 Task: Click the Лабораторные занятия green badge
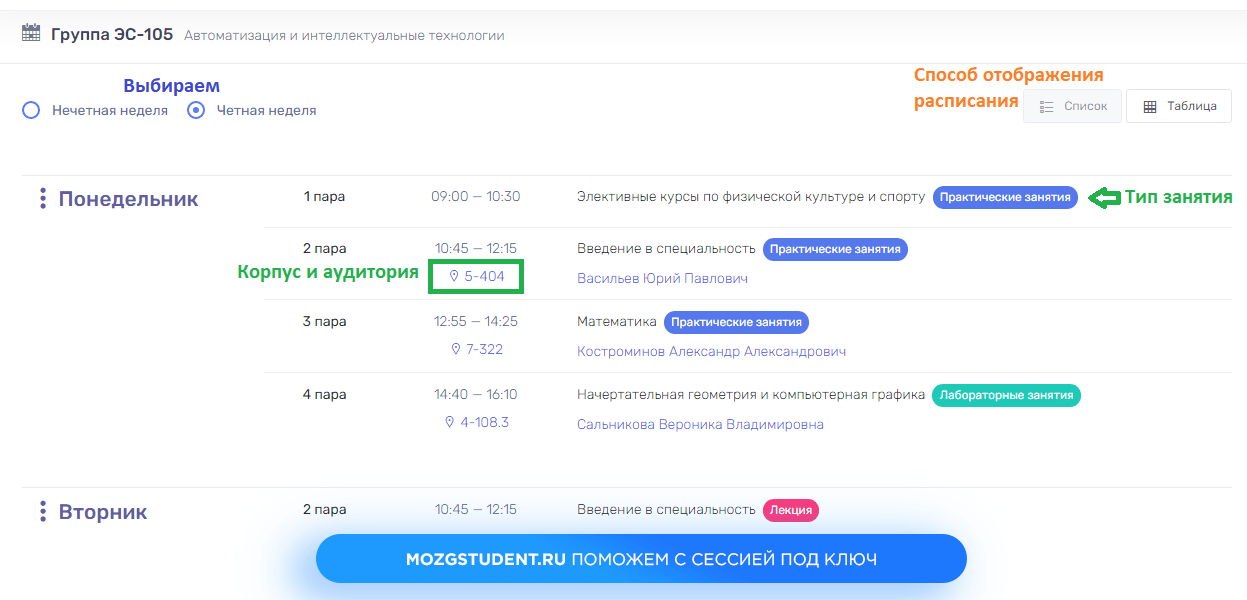[x=1006, y=395]
